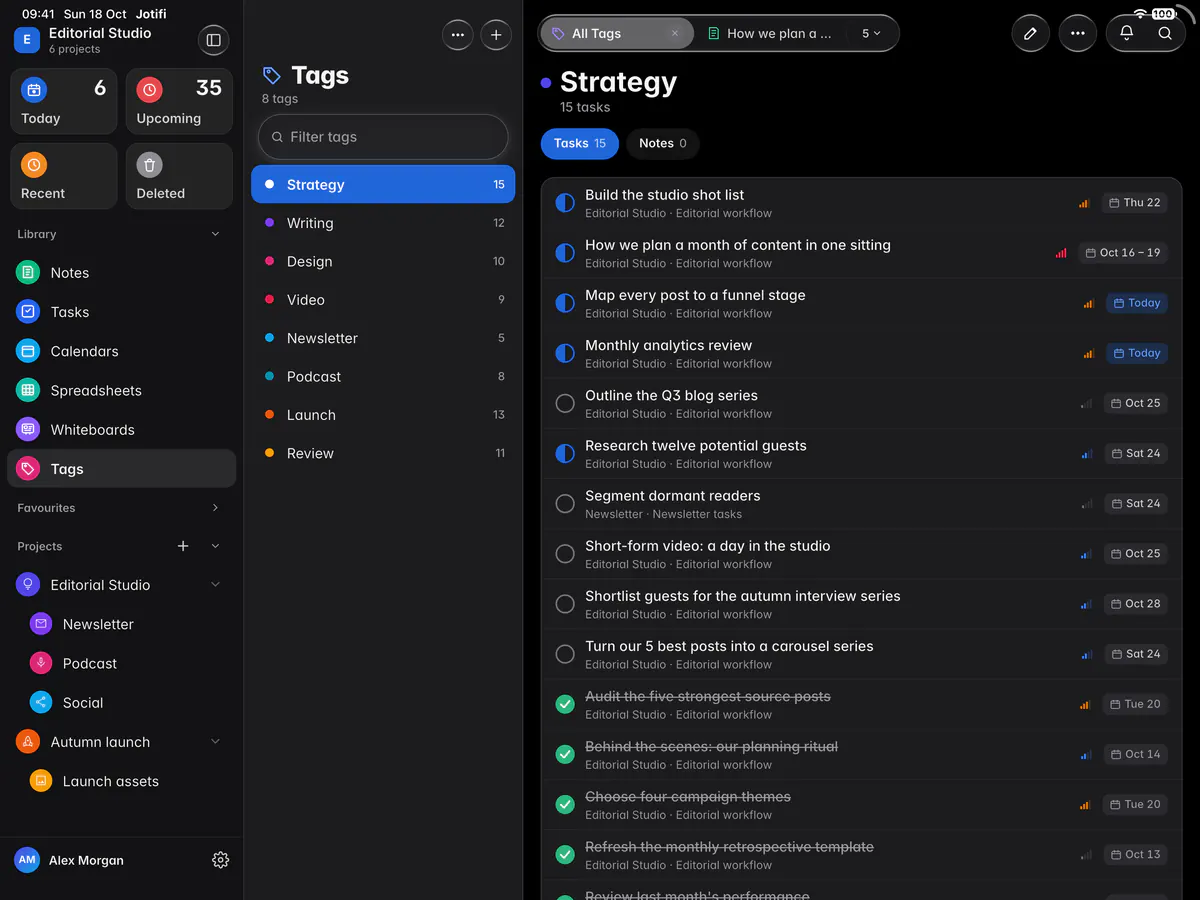1200x900 pixels.
Task: Open the Newsletter project
Action: [121, 624]
